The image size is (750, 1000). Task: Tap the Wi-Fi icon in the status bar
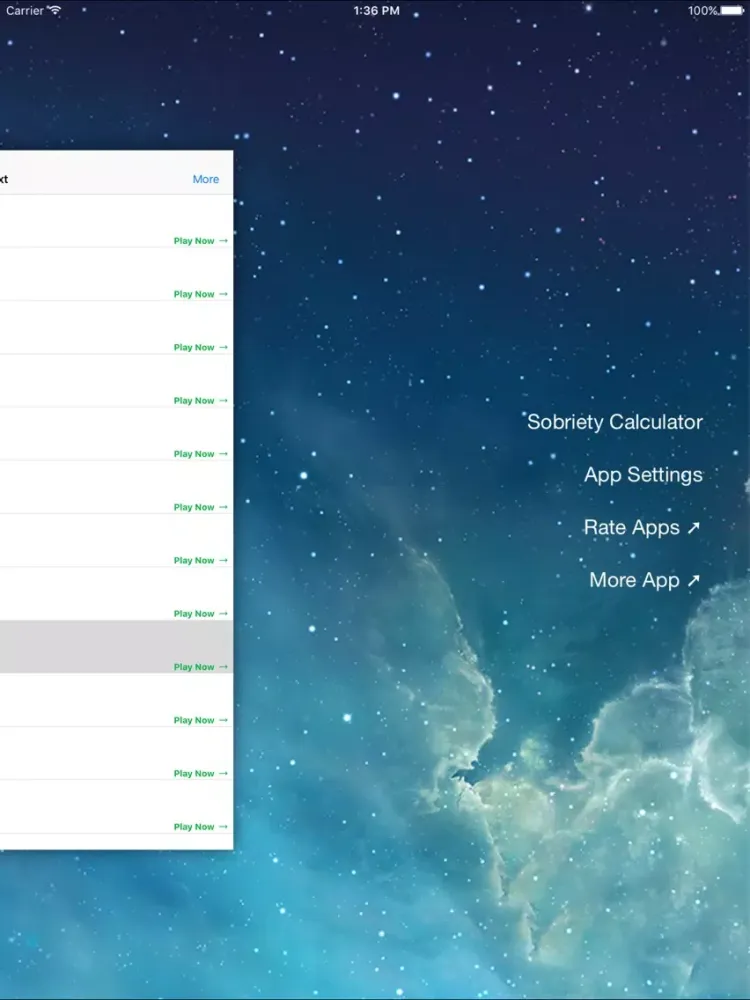click(55, 10)
